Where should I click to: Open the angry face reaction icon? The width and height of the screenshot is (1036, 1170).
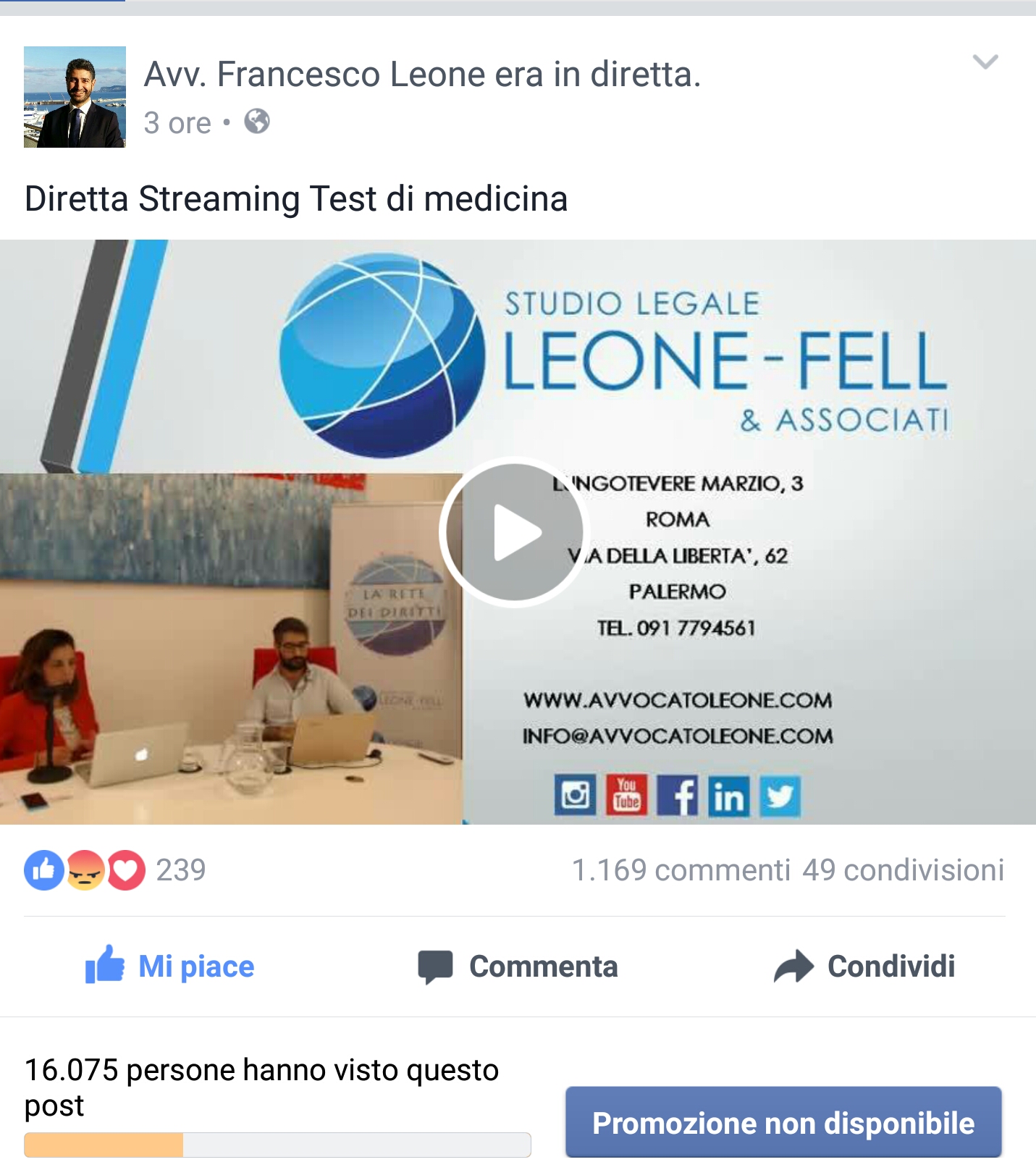(85, 870)
